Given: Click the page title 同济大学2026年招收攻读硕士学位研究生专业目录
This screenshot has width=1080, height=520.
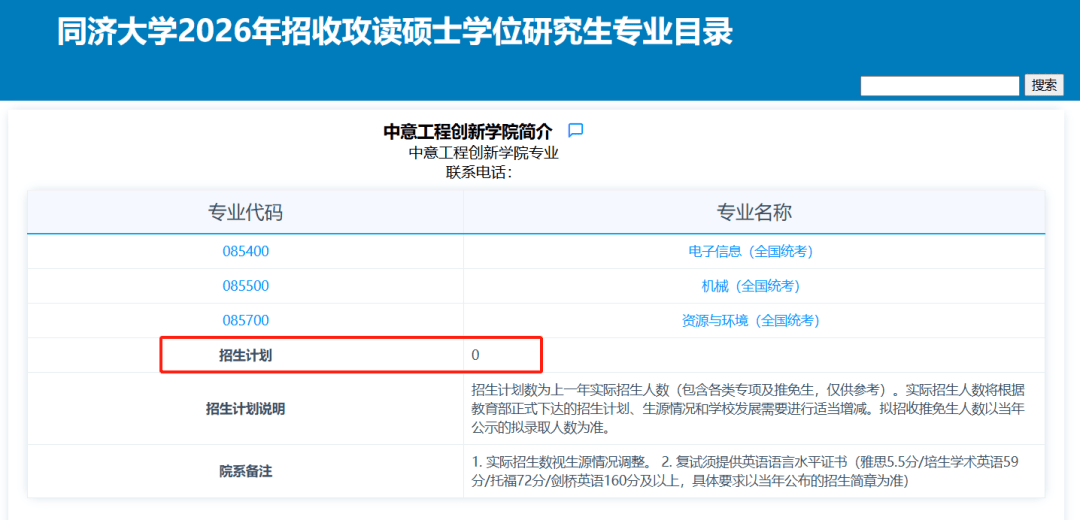Looking at the screenshot, I should [395, 32].
